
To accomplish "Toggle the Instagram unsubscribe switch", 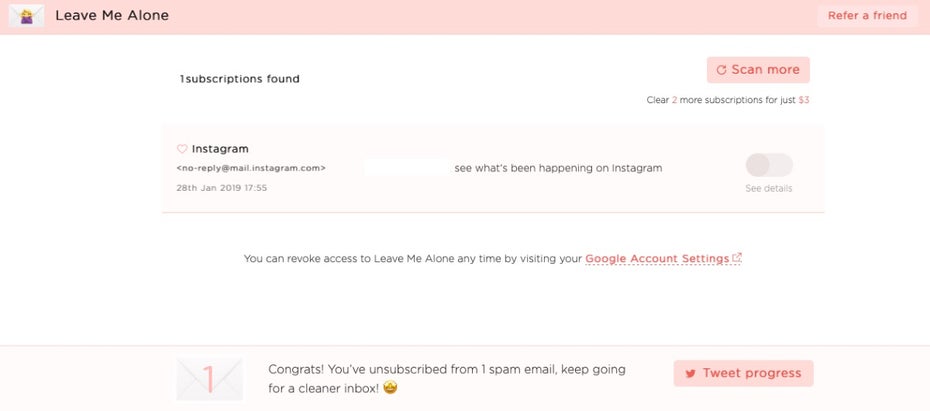I will coord(769,165).
